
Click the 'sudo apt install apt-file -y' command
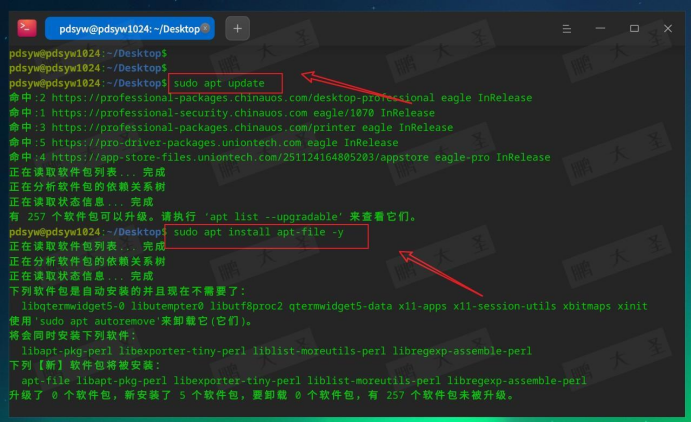coord(258,232)
